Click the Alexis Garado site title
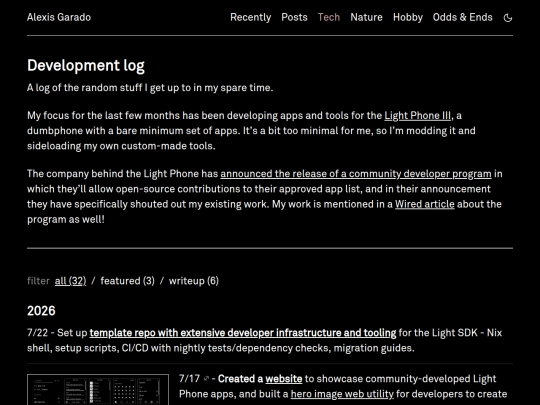This screenshot has width=540, height=405. click(x=59, y=17)
